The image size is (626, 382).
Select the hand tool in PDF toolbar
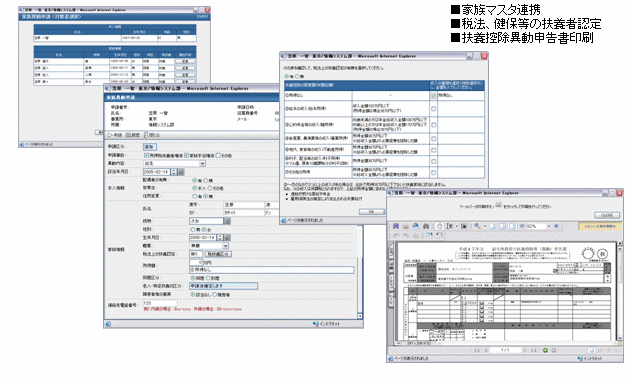click(439, 226)
